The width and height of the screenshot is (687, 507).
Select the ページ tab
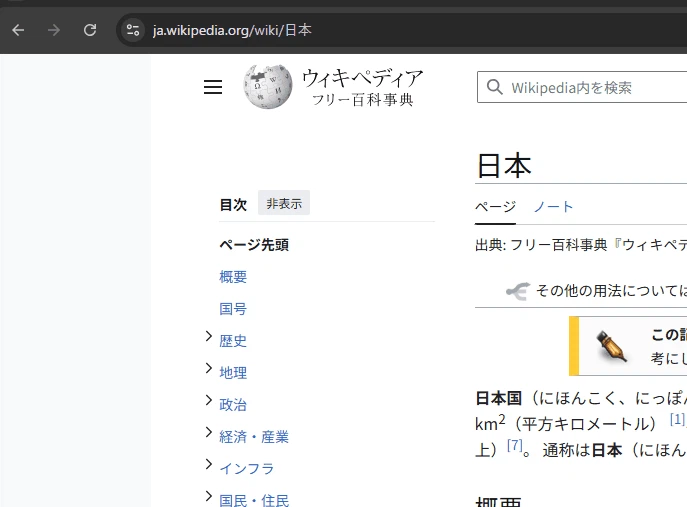click(496, 207)
